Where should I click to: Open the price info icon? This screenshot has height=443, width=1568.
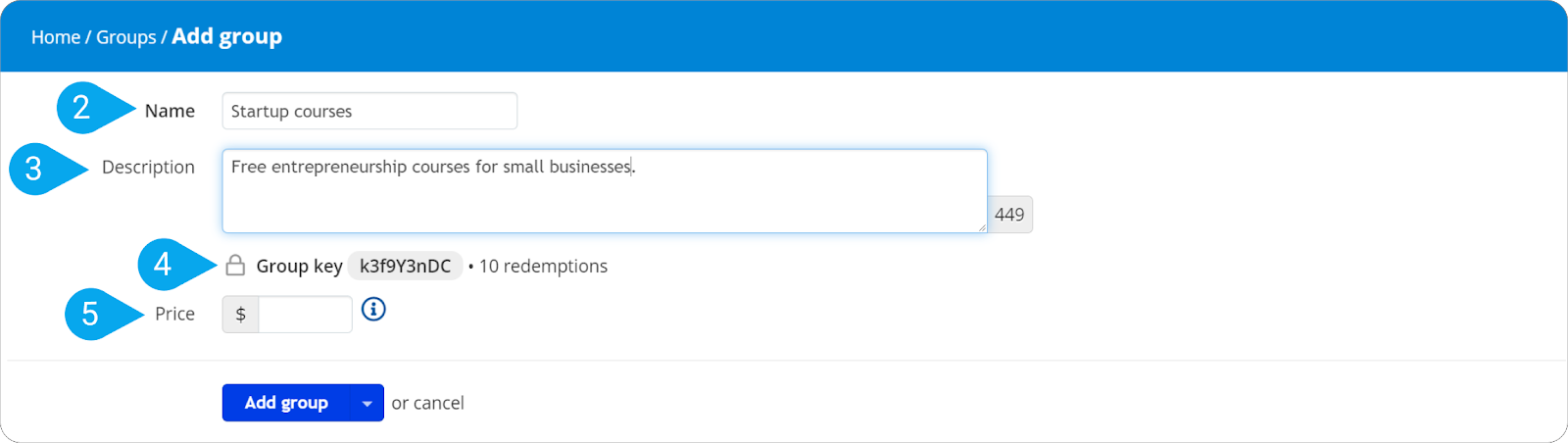point(373,310)
